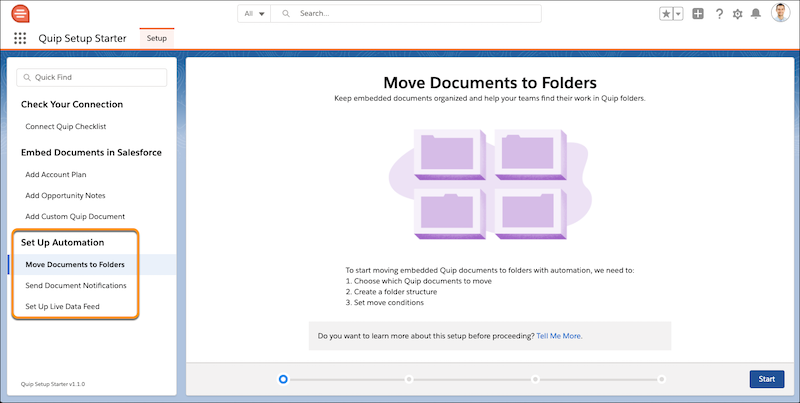This screenshot has height=403, width=800.
Task: Select the Setup tab
Action: 157,38
